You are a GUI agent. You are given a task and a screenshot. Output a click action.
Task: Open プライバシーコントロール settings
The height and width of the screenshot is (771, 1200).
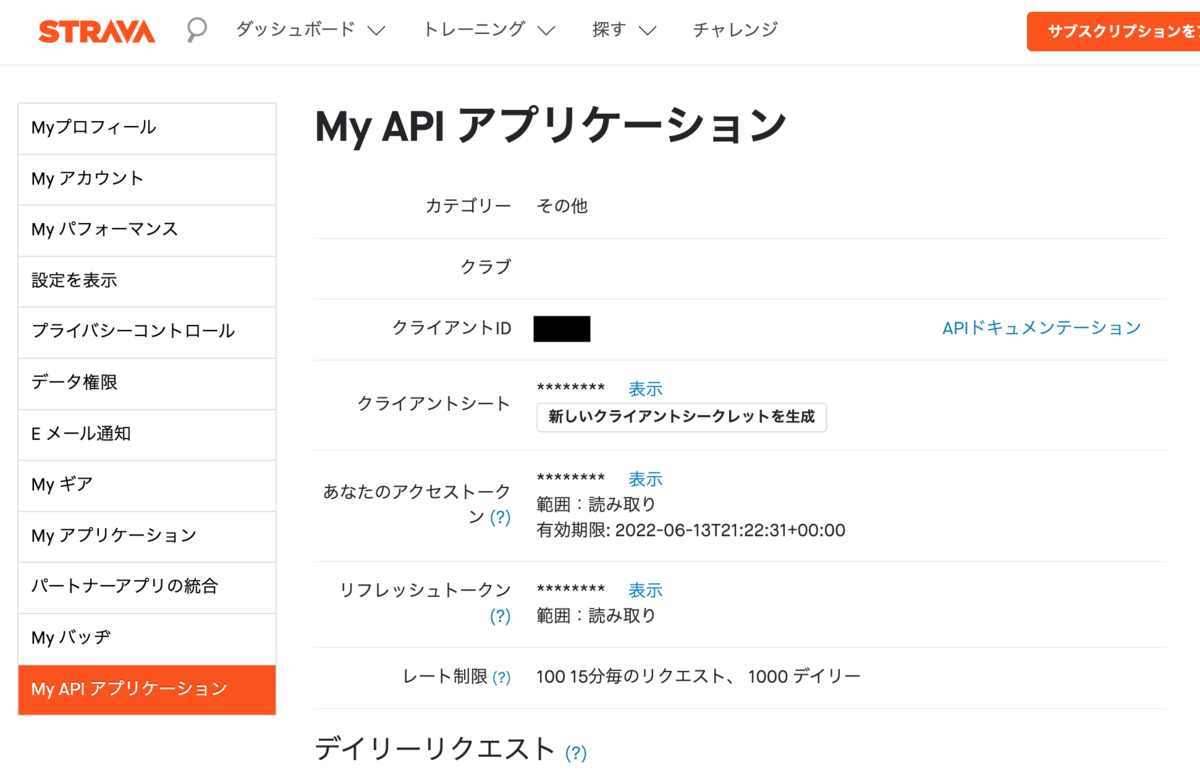147,332
